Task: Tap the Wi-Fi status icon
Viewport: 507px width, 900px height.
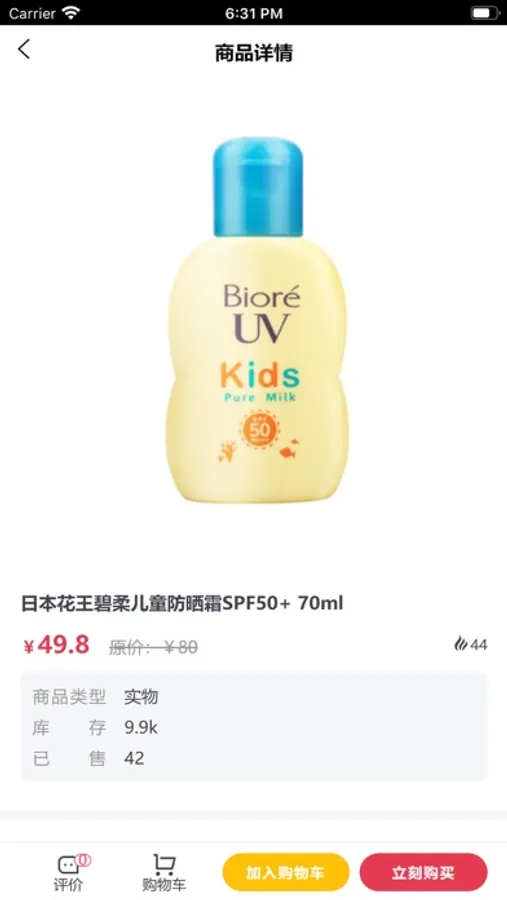Action: point(71,13)
